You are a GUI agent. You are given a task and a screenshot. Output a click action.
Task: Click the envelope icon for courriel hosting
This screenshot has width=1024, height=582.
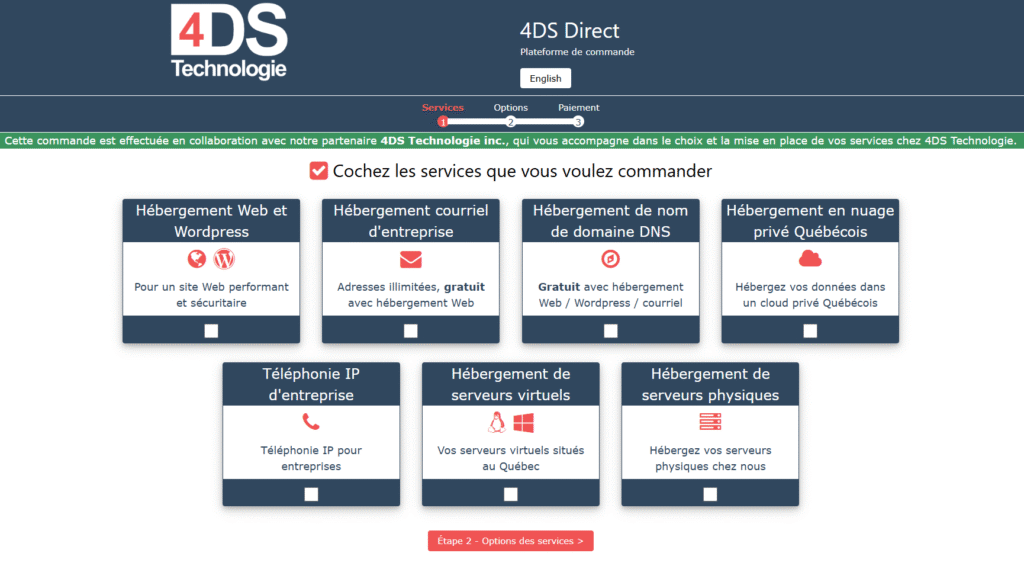coord(411,260)
